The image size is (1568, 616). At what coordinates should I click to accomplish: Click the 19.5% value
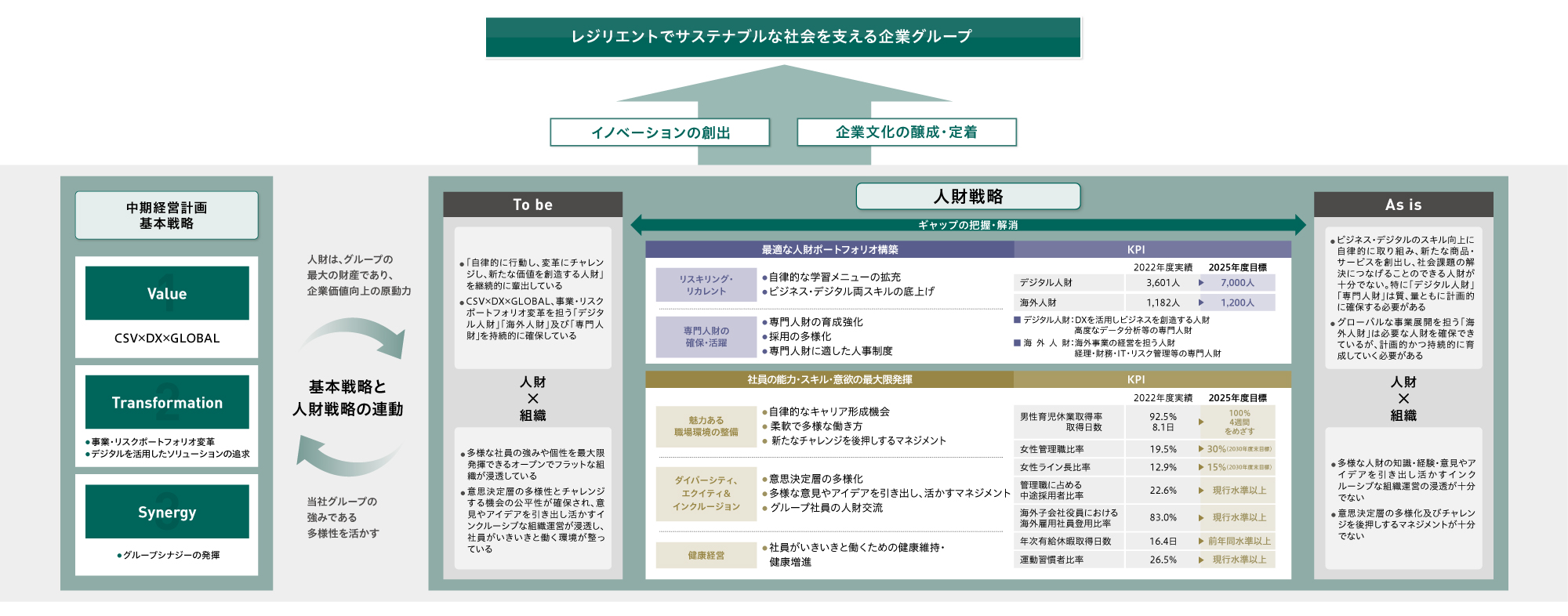(x=1163, y=450)
